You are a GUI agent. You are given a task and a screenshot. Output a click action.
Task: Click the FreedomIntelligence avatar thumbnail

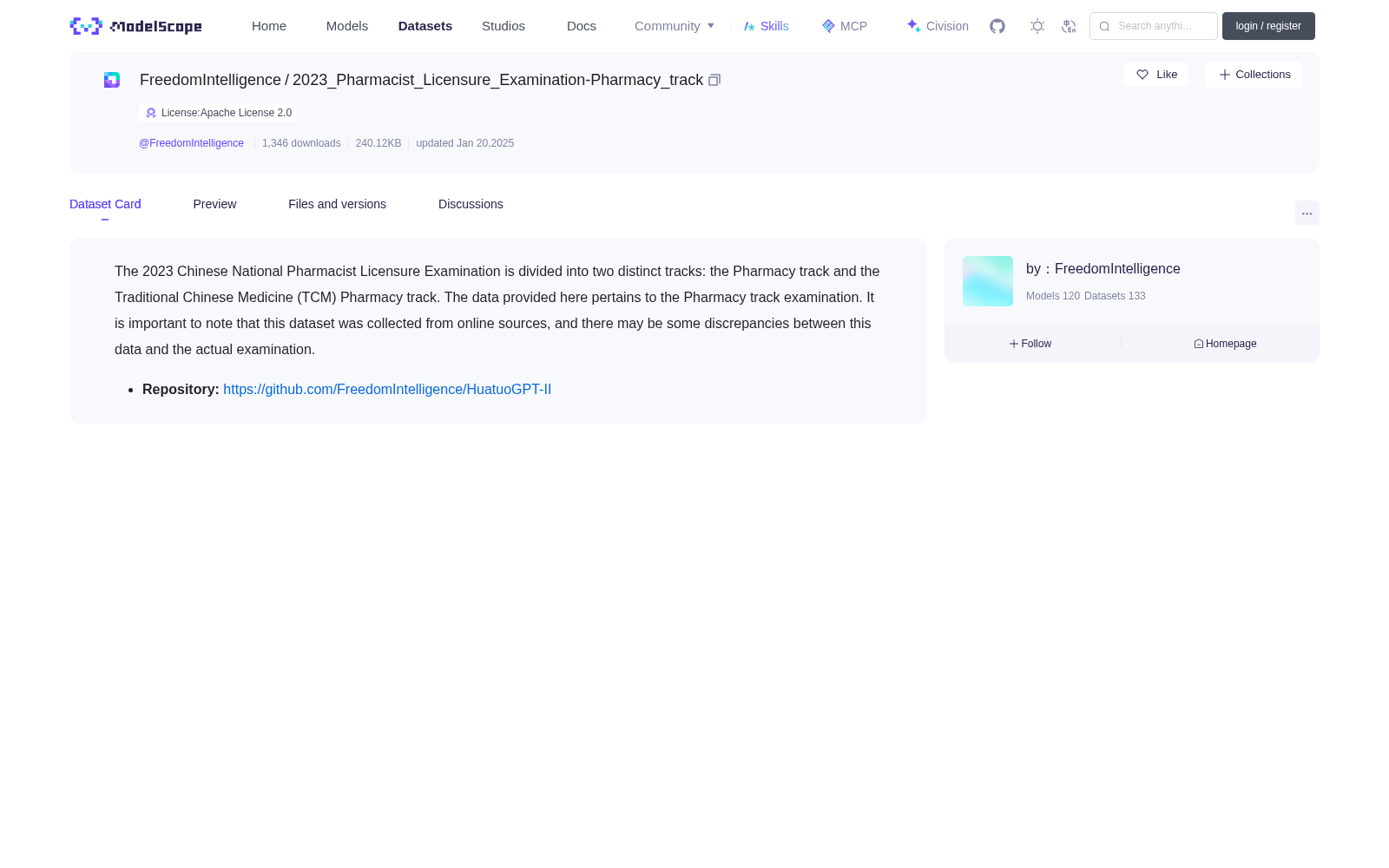988,281
